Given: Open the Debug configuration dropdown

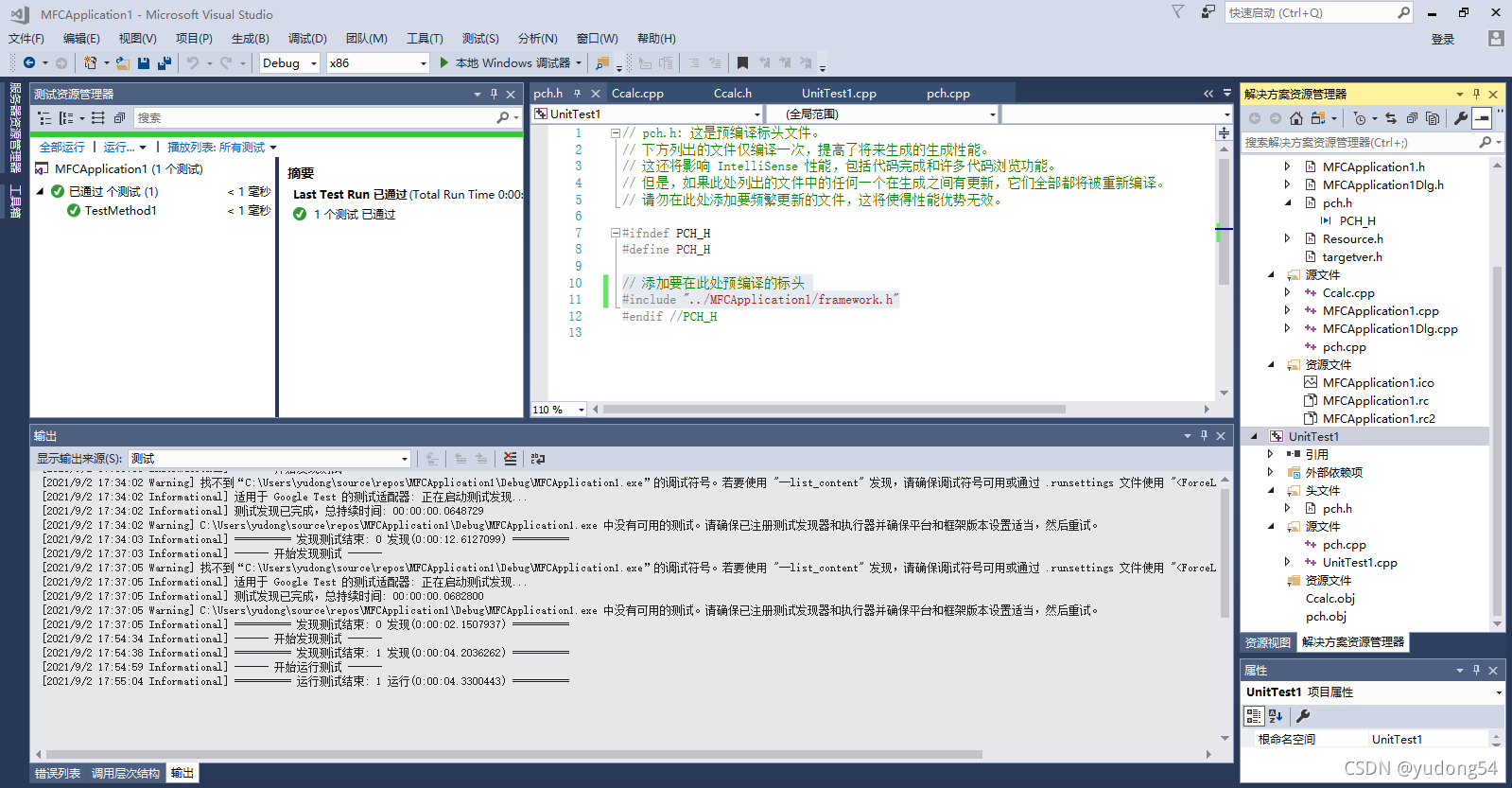Looking at the screenshot, I should click(288, 63).
